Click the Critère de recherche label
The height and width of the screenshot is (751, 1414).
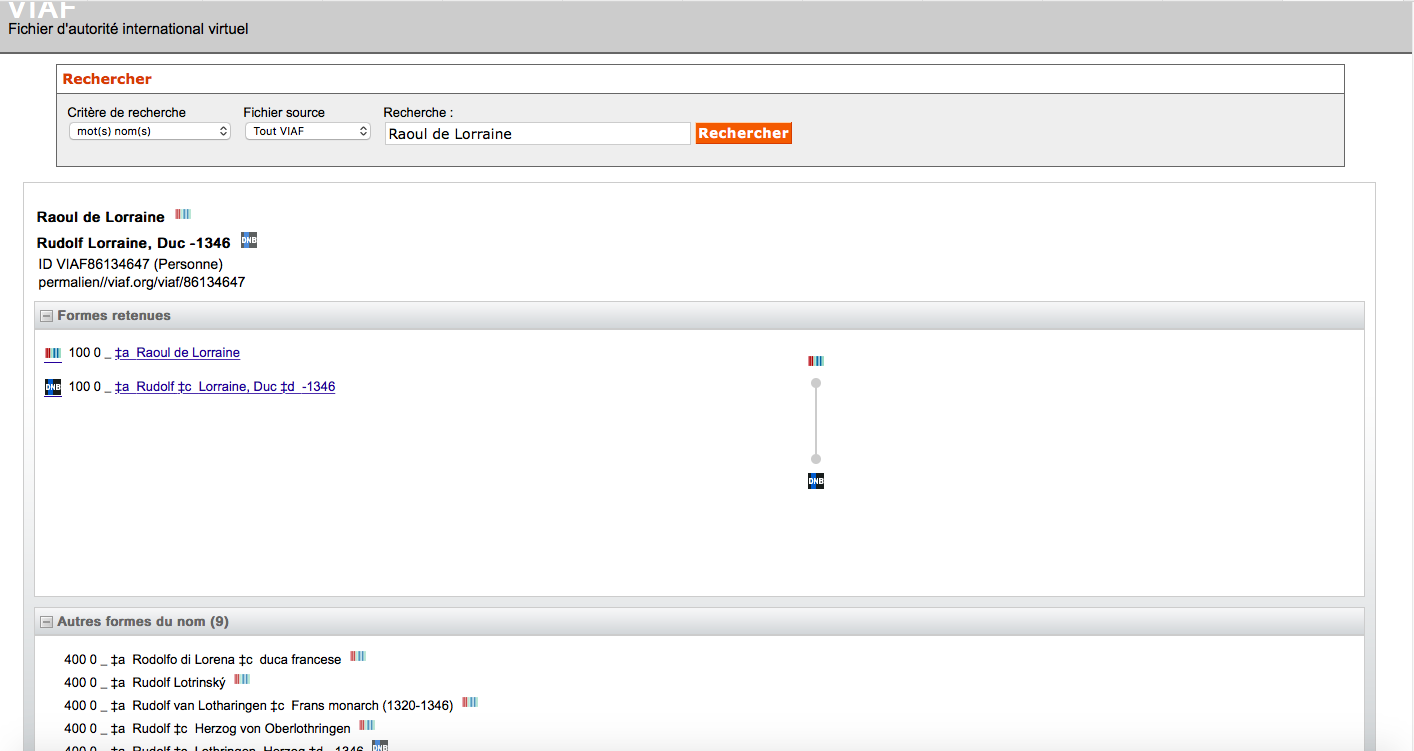tap(127, 113)
